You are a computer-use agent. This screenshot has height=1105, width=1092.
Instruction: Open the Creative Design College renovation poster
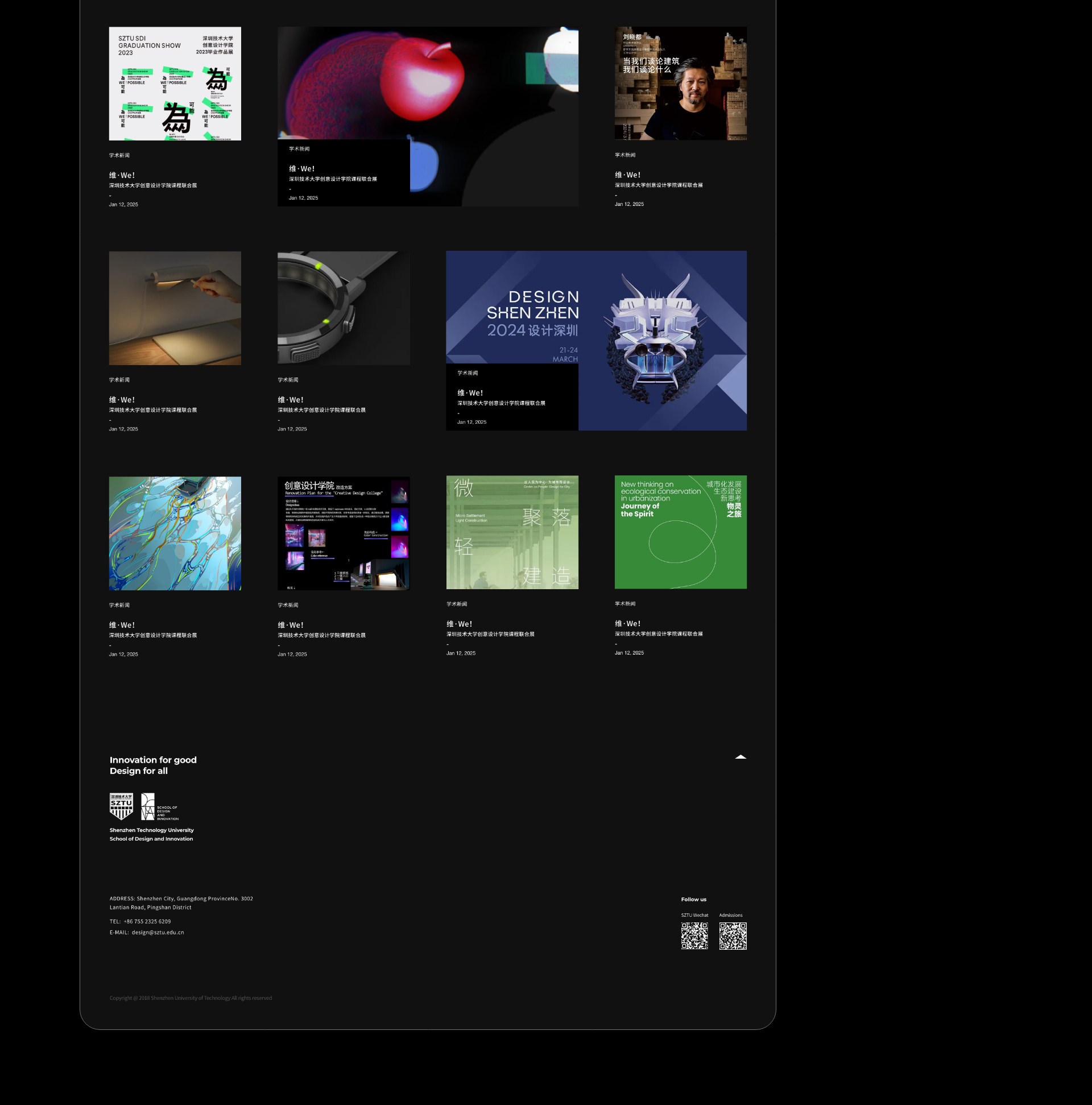point(343,533)
